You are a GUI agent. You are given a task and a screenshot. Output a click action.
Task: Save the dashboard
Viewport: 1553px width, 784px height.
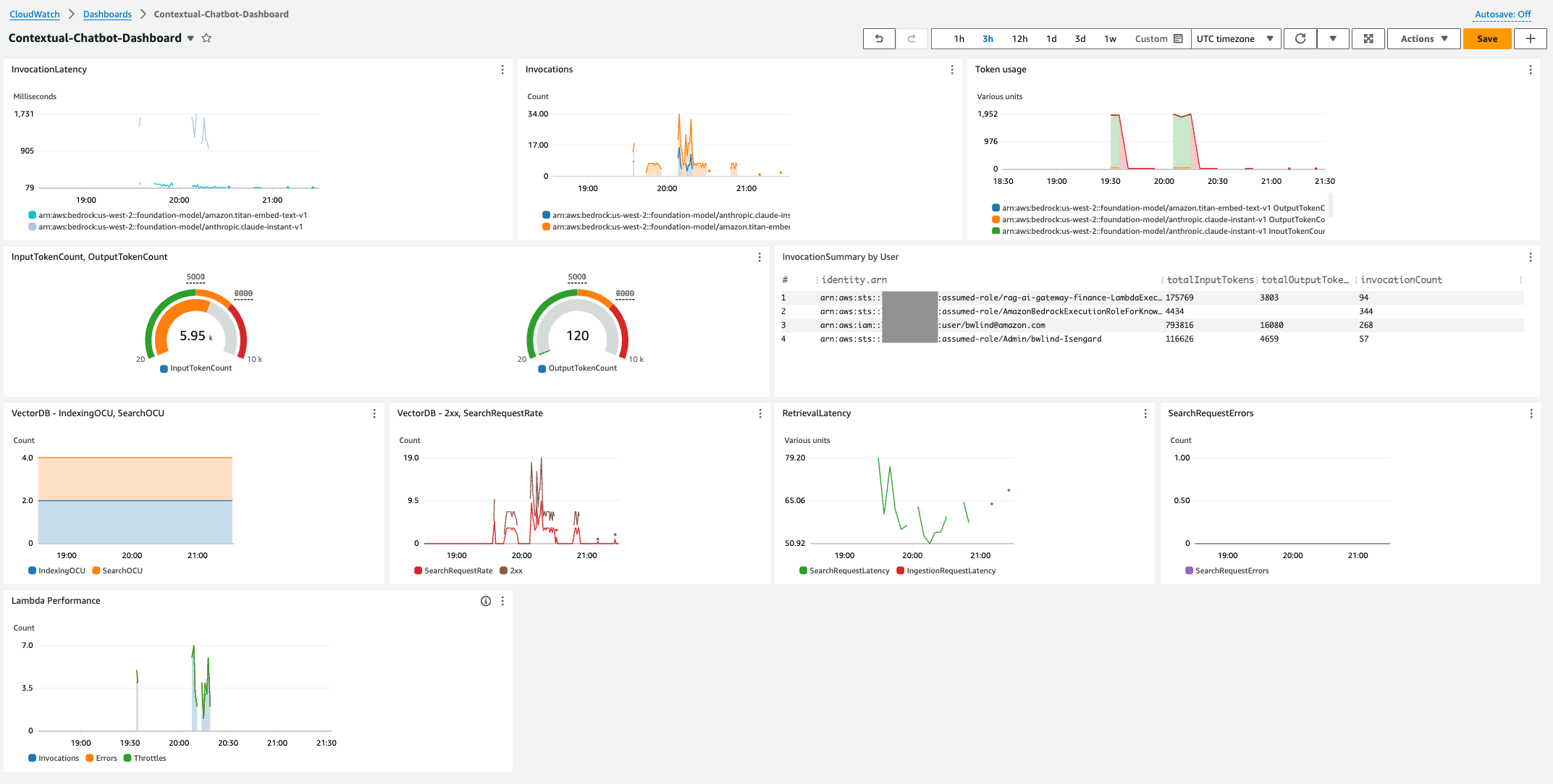tap(1487, 38)
